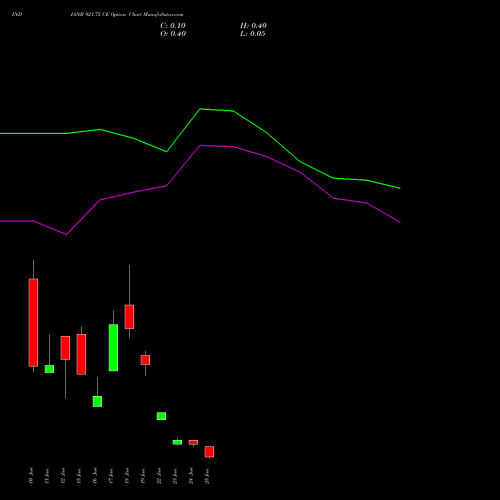Select the green candle at 16 Jun

97,401
